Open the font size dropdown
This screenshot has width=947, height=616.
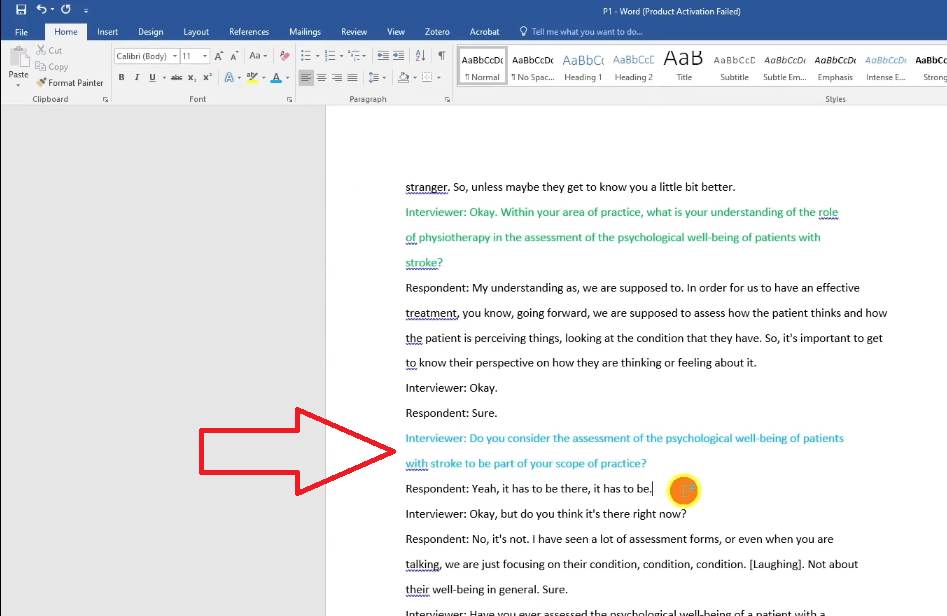tap(205, 56)
